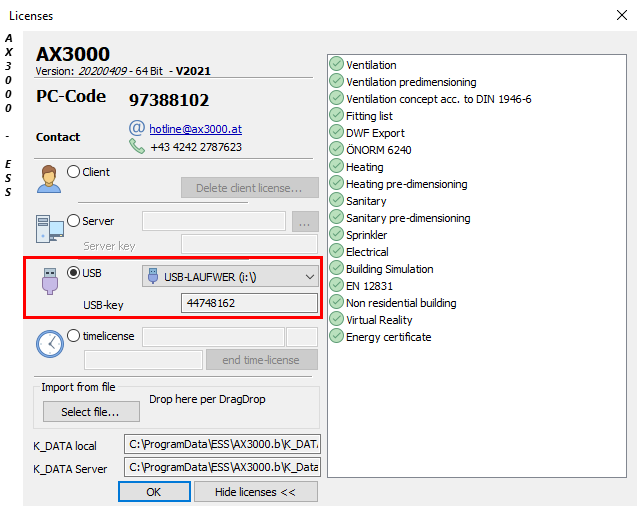Click check icon beside Virtual Reality
Image resolution: width=638 pixels, height=507 pixels.
pos(336,319)
